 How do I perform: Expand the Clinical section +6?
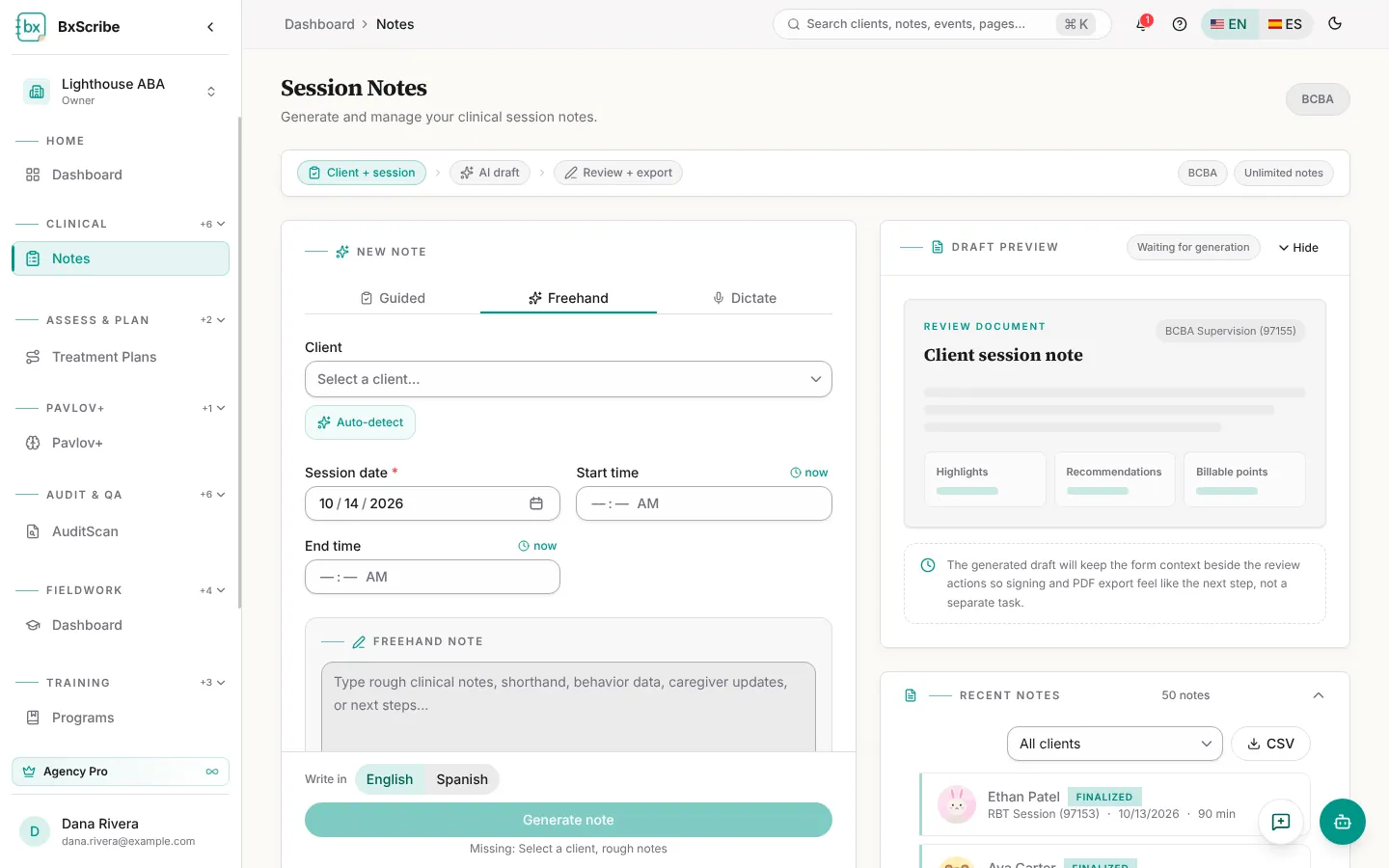coord(213,224)
